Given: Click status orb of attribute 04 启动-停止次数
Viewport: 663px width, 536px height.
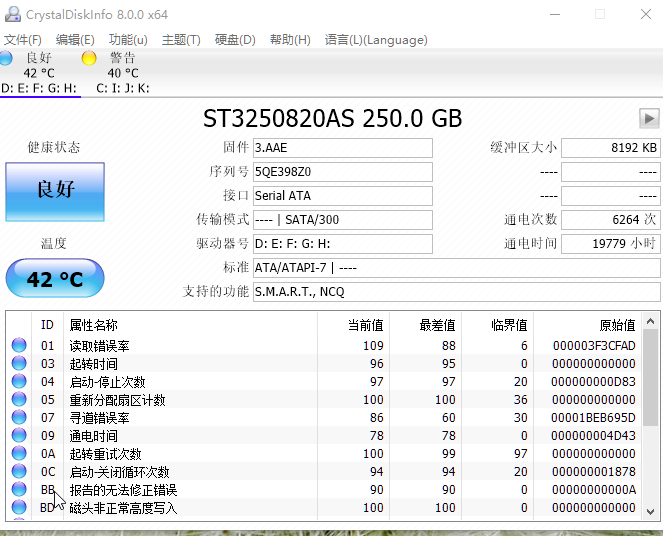Looking at the screenshot, I should click(19, 381).
